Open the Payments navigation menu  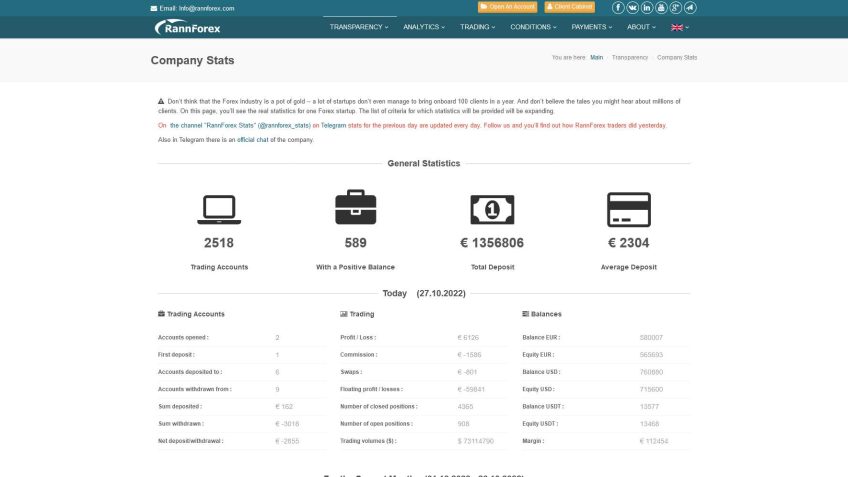[591, 27]
